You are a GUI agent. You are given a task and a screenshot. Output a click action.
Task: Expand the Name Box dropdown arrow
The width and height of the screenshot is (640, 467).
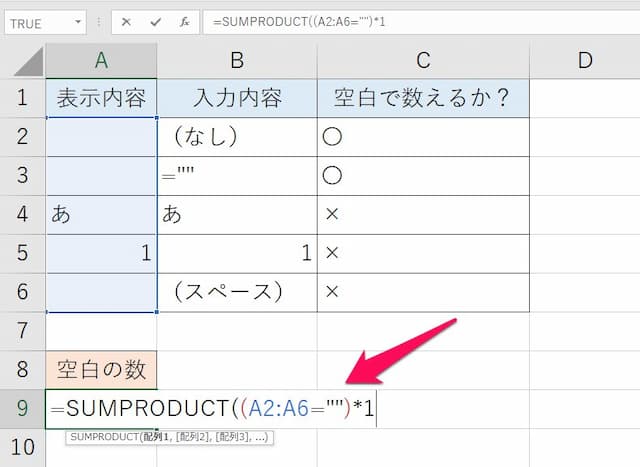click(78, 22)
